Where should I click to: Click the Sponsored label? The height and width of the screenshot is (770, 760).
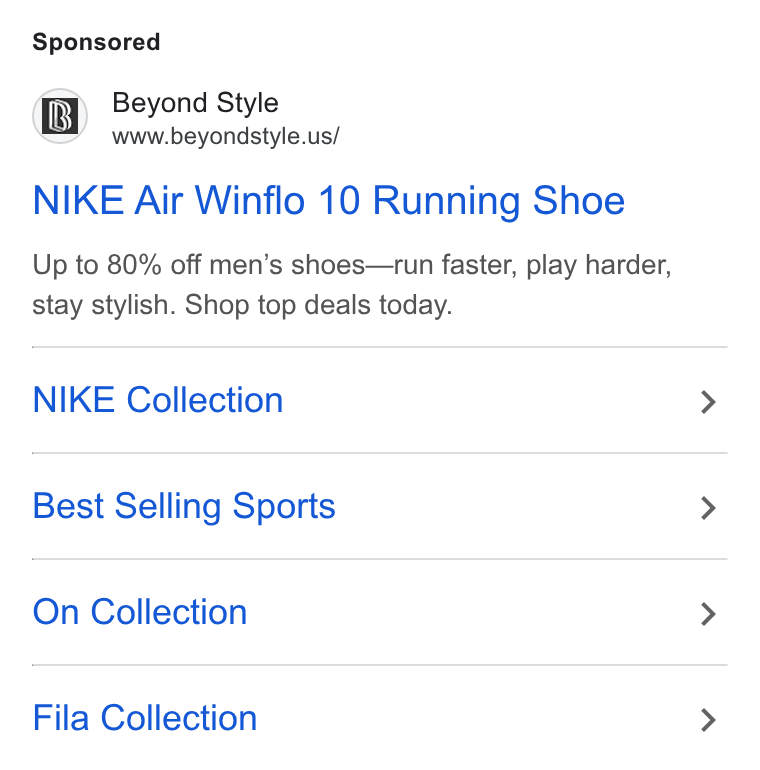[96, 42]
